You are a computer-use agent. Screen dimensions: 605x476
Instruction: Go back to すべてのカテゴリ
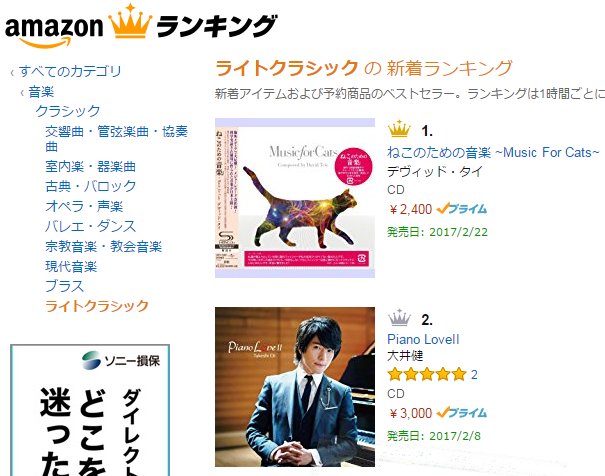70,71
